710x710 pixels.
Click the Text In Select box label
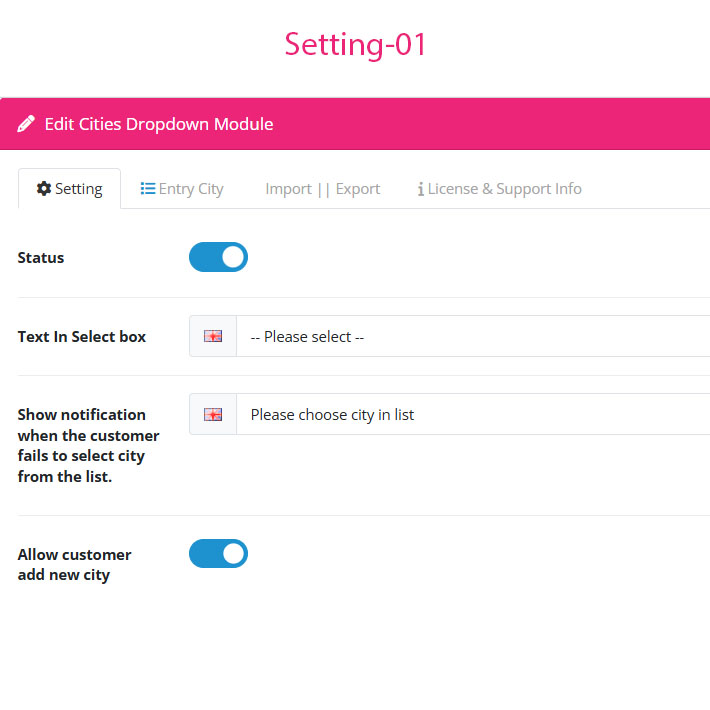(x=82, y=337)
